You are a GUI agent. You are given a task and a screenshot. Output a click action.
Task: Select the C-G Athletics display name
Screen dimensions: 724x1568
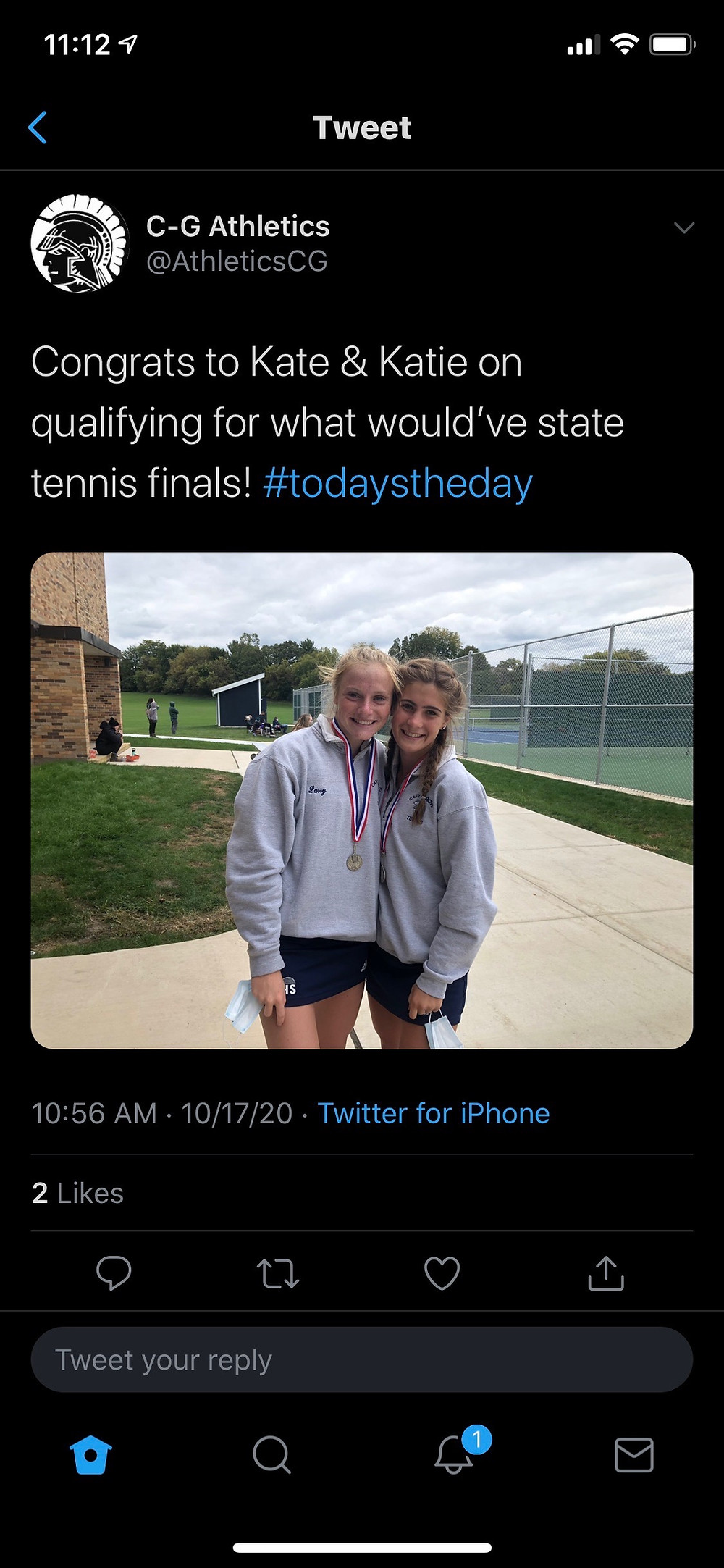pos(237,226)
